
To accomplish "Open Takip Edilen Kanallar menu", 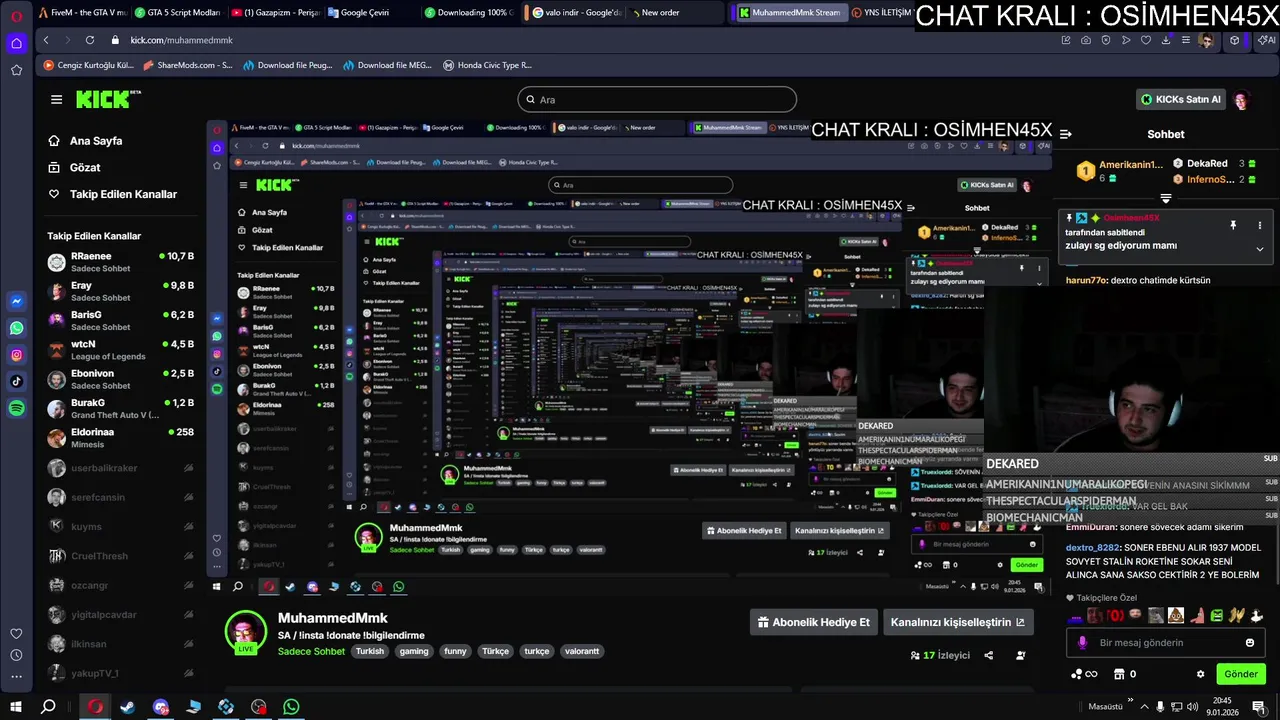I will 112,194.
